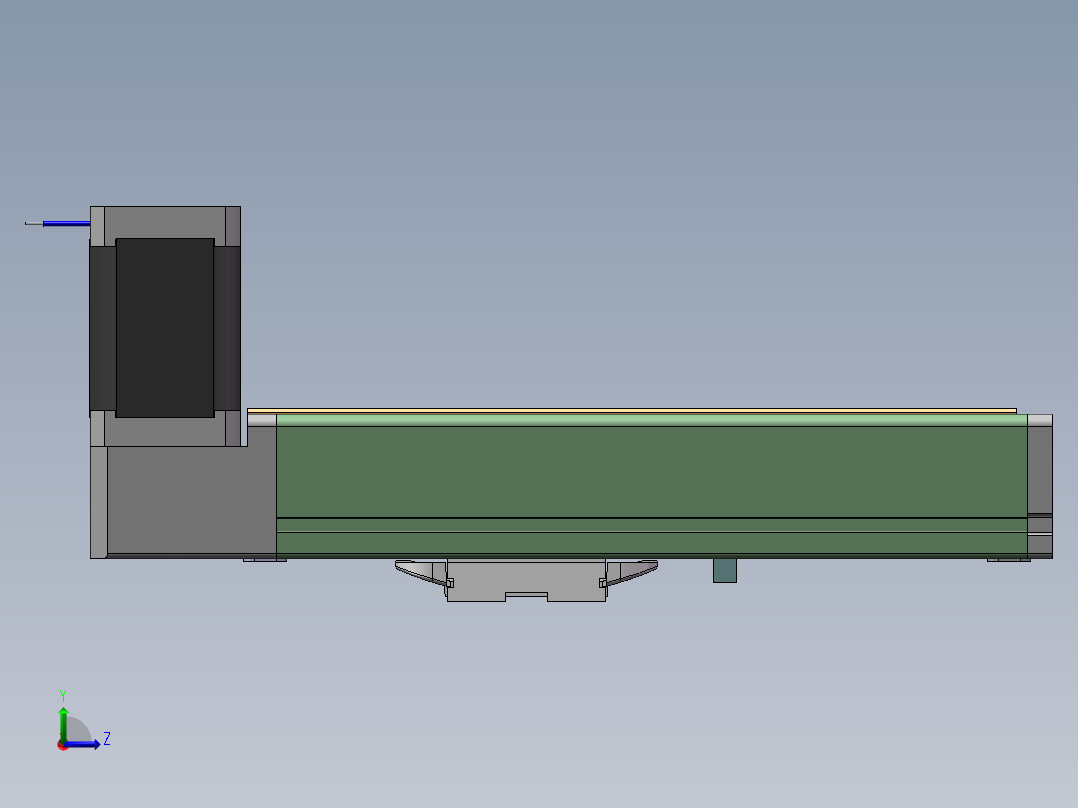Click the green Y axis arrow in the triad

coord(63,714)
